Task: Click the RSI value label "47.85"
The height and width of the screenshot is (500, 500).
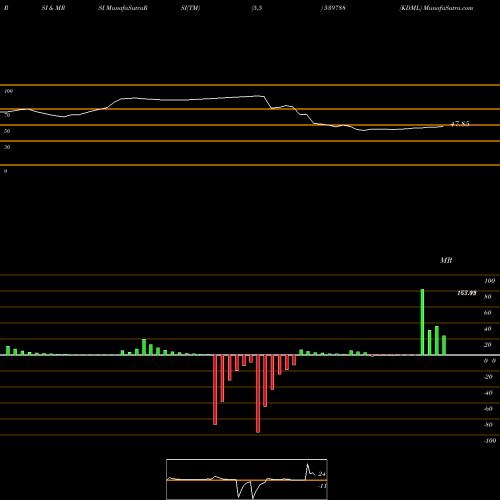Action: 460,124
